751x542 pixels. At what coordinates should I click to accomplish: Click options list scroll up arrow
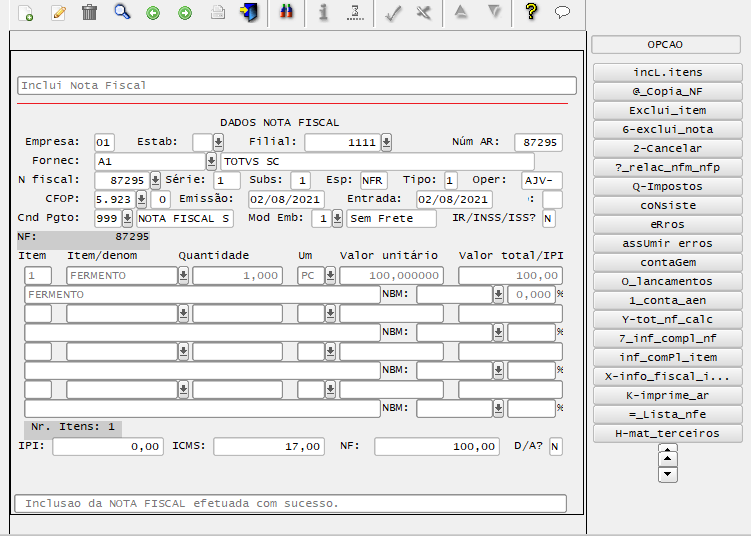coord(668,459)
